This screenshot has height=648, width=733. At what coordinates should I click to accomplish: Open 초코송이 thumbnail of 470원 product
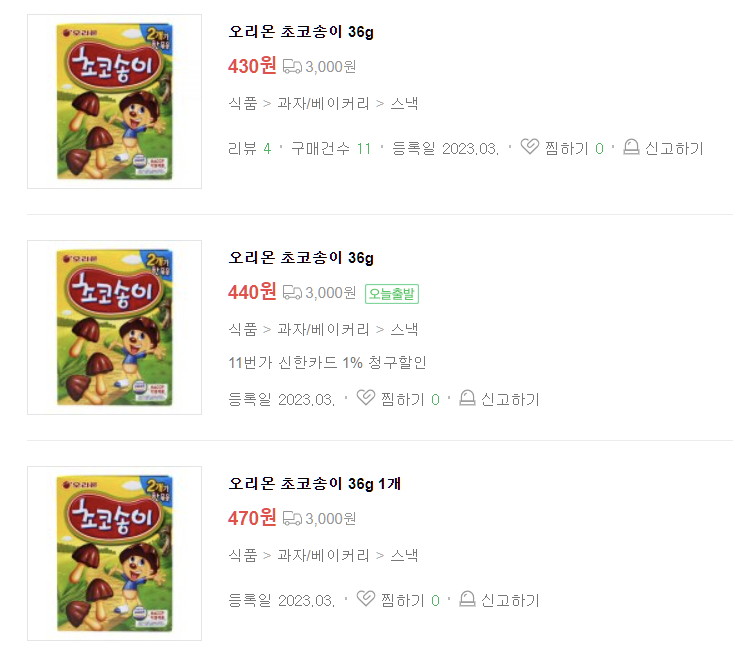[115, 553]
